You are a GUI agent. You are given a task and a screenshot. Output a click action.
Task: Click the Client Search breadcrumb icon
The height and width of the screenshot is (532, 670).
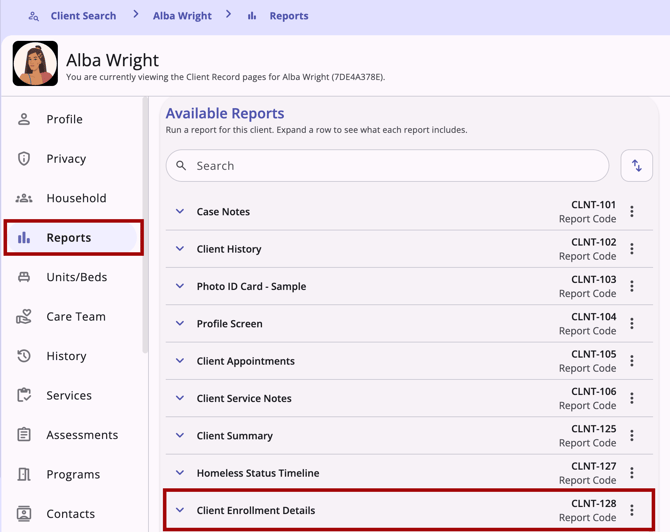33,16
